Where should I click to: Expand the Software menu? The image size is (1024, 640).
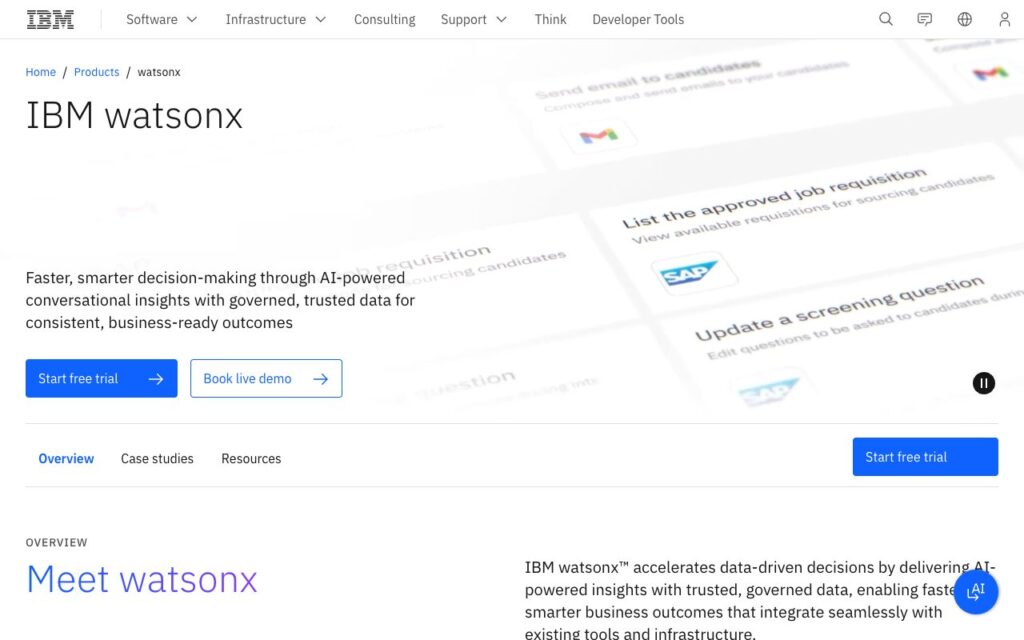161,20
